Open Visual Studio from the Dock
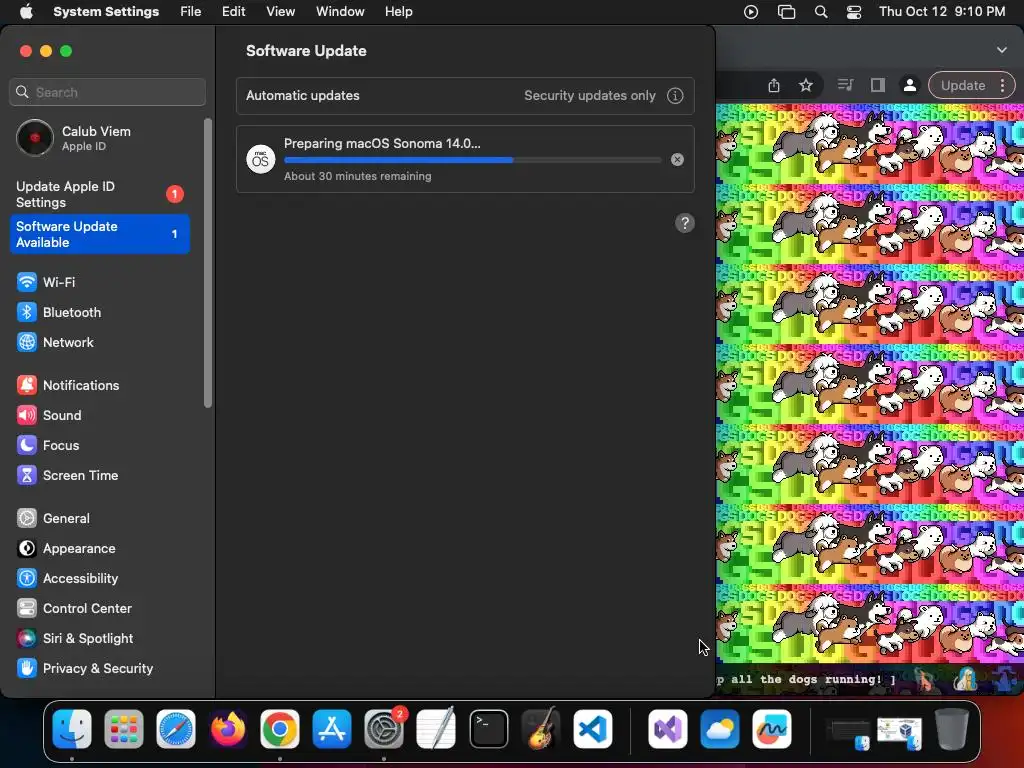Screen dimensions: 1024x768 668,729
